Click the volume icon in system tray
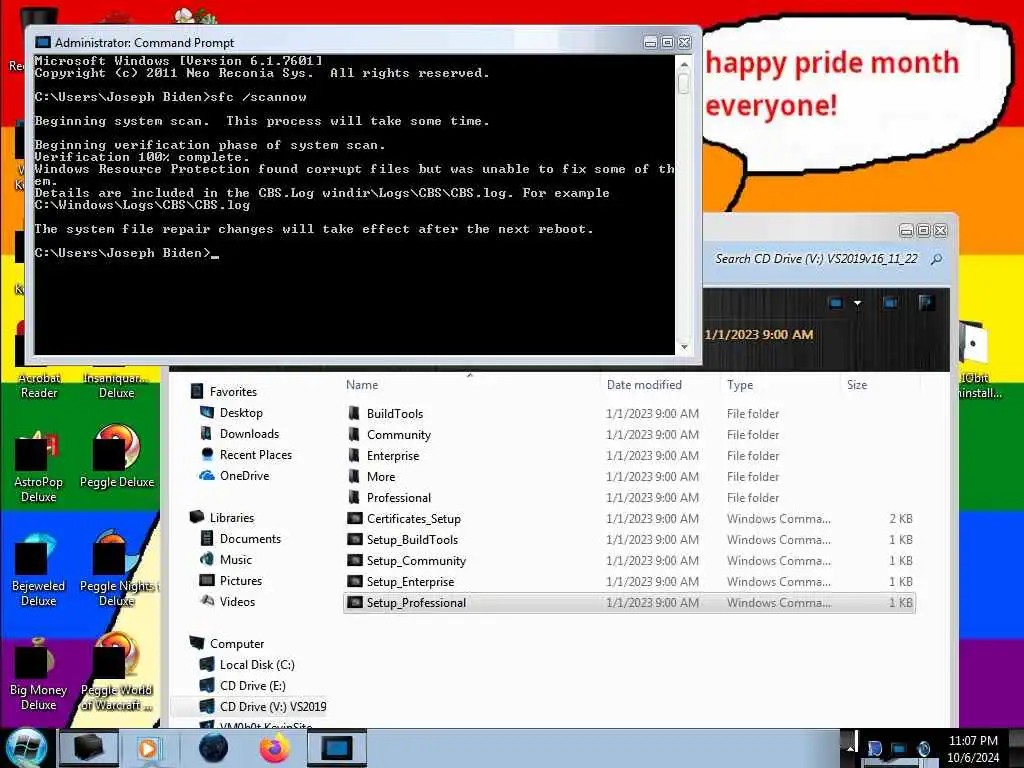 click(x=923, y=748)
